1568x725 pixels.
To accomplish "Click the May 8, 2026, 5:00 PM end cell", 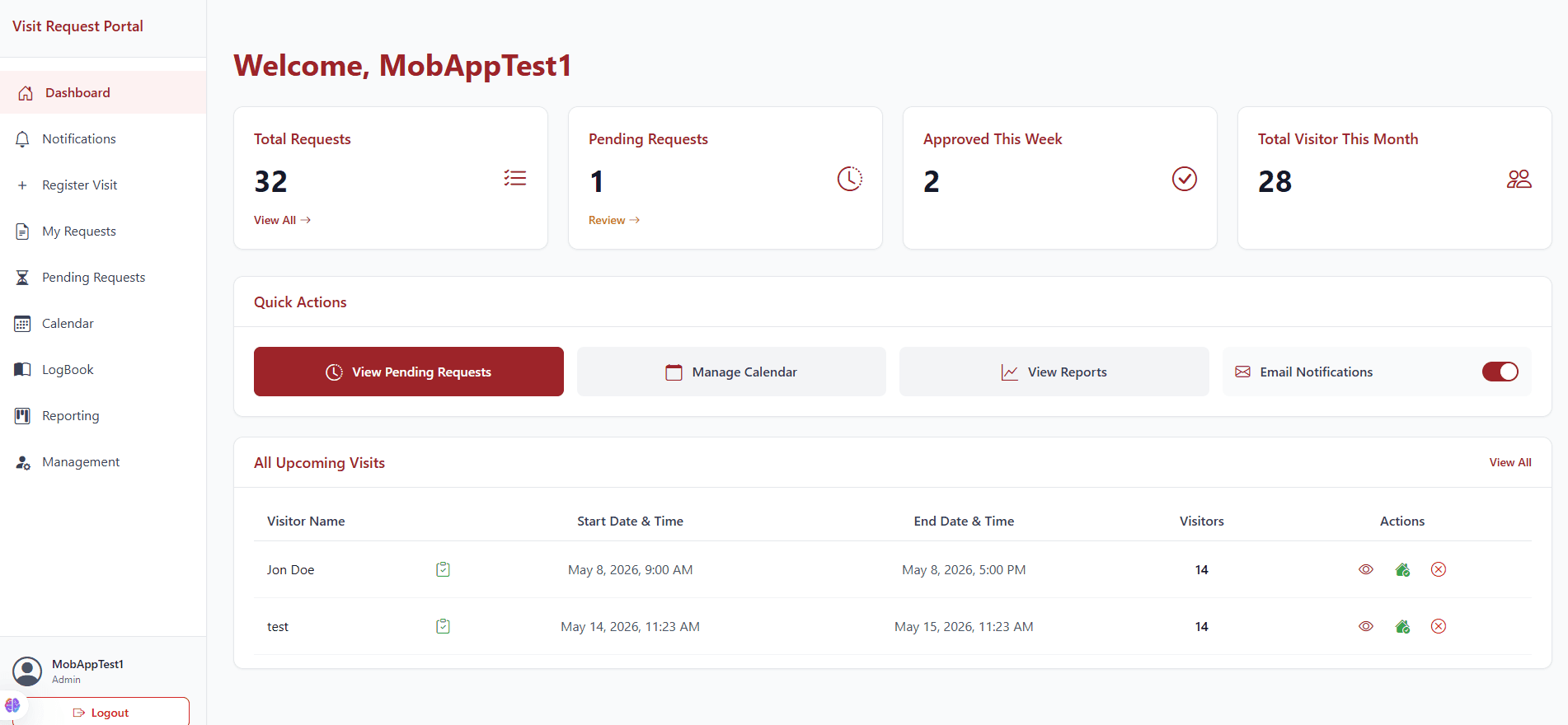I will pos(964,570).
